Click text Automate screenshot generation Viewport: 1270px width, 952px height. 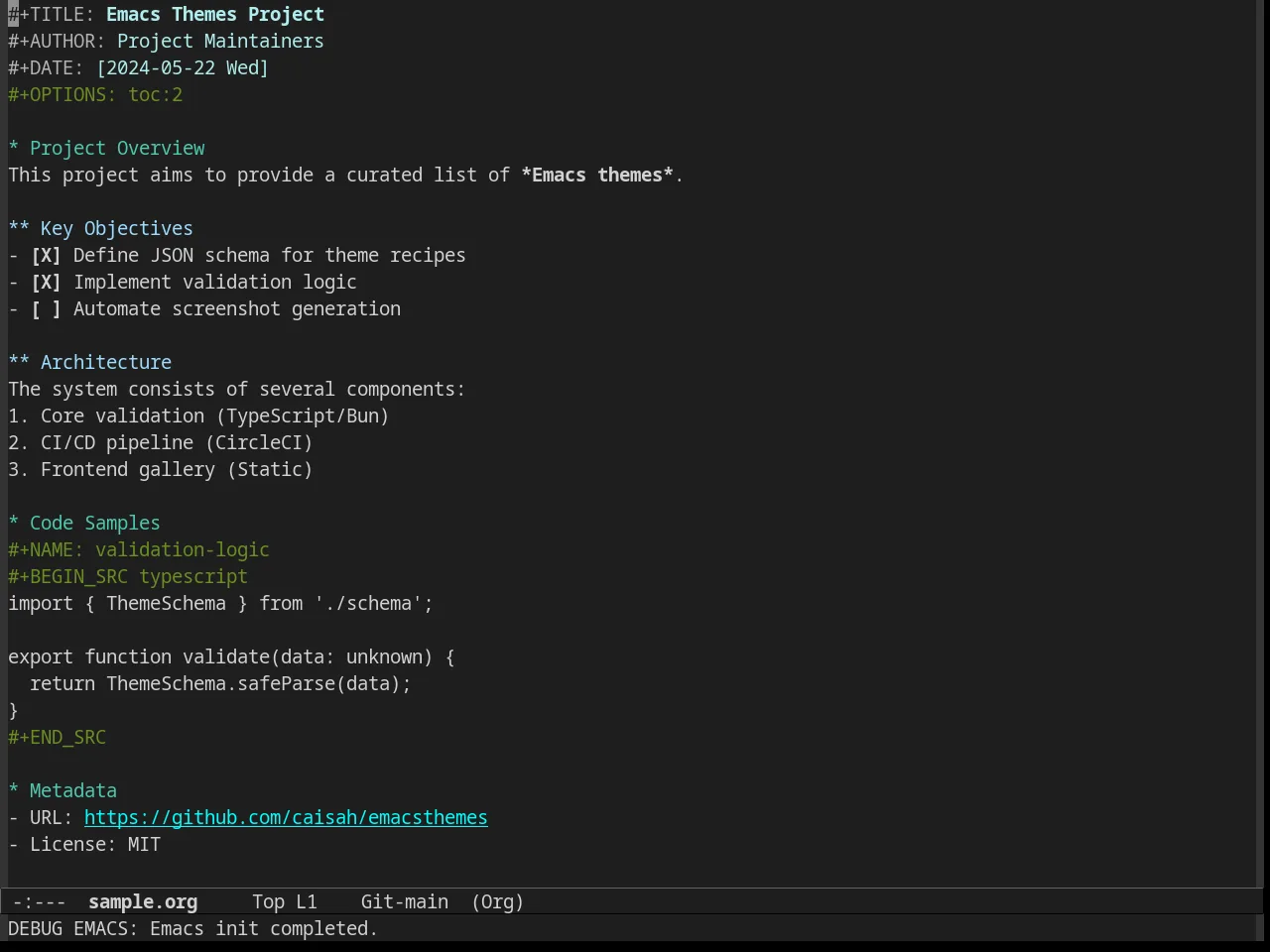click(237, 308)
